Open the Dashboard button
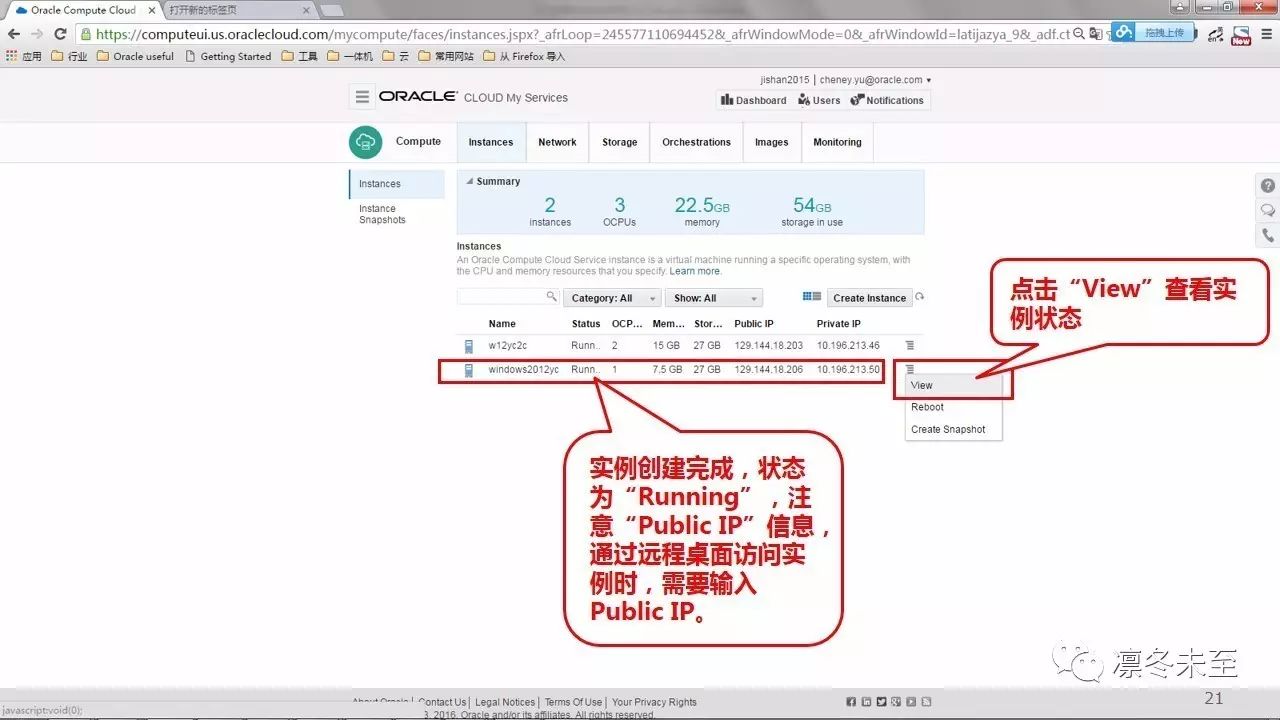 tap(754, 100)
